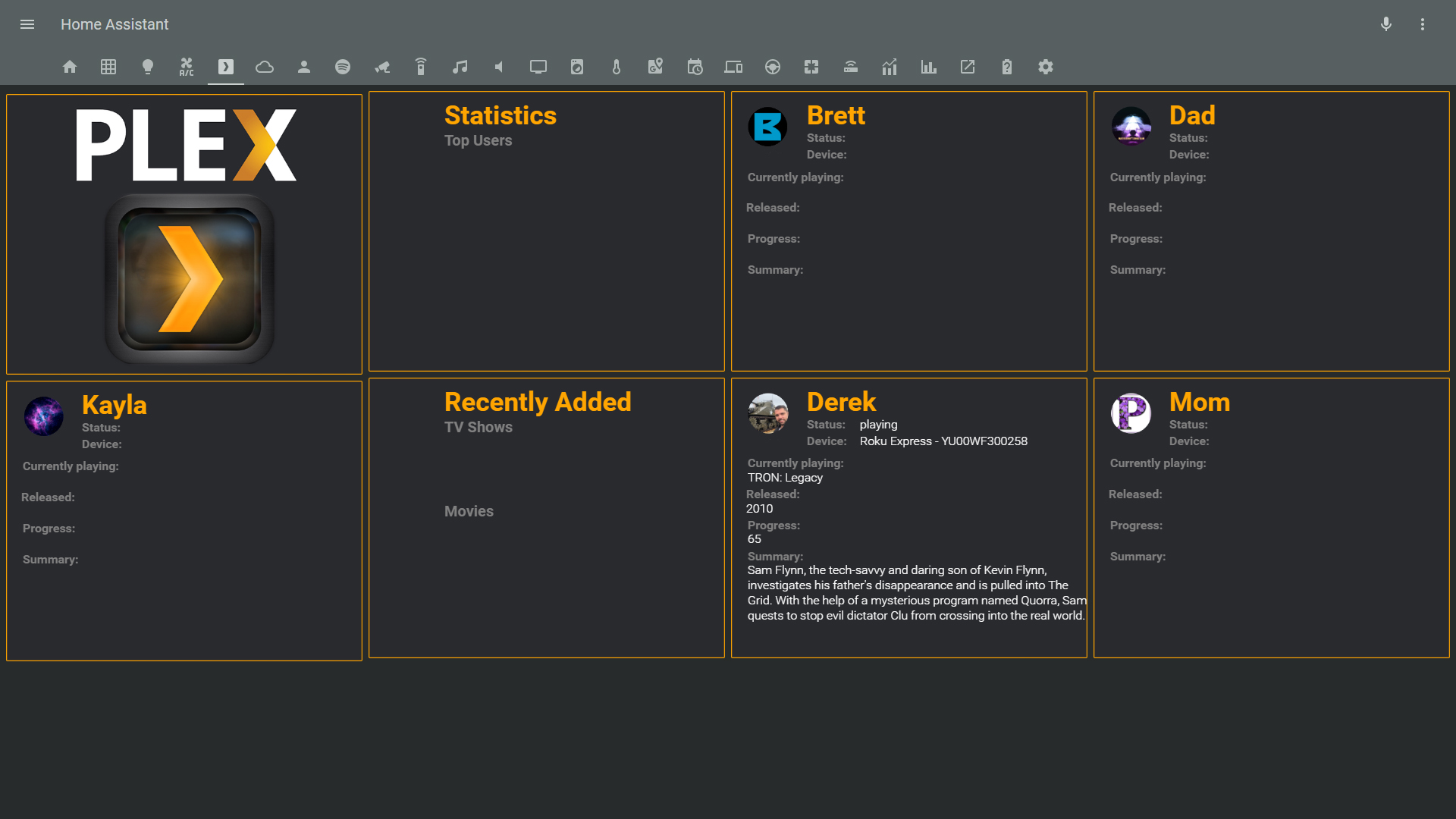Click the orange Plex chevron app icon
Viewport: 1456px width, 819px height.
pos(190,278)
